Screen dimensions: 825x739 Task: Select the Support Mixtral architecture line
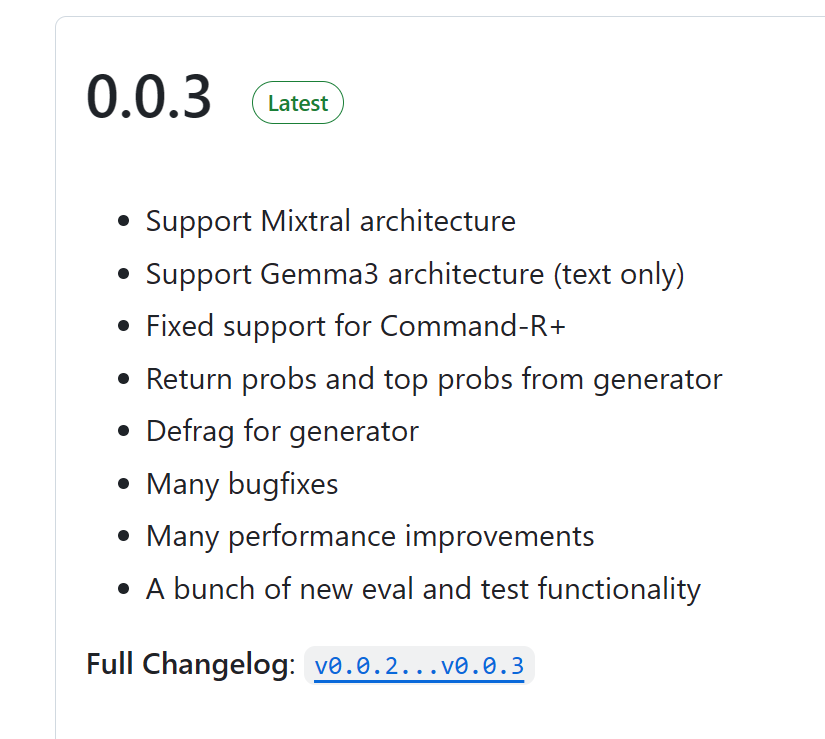tap(330, 221)
